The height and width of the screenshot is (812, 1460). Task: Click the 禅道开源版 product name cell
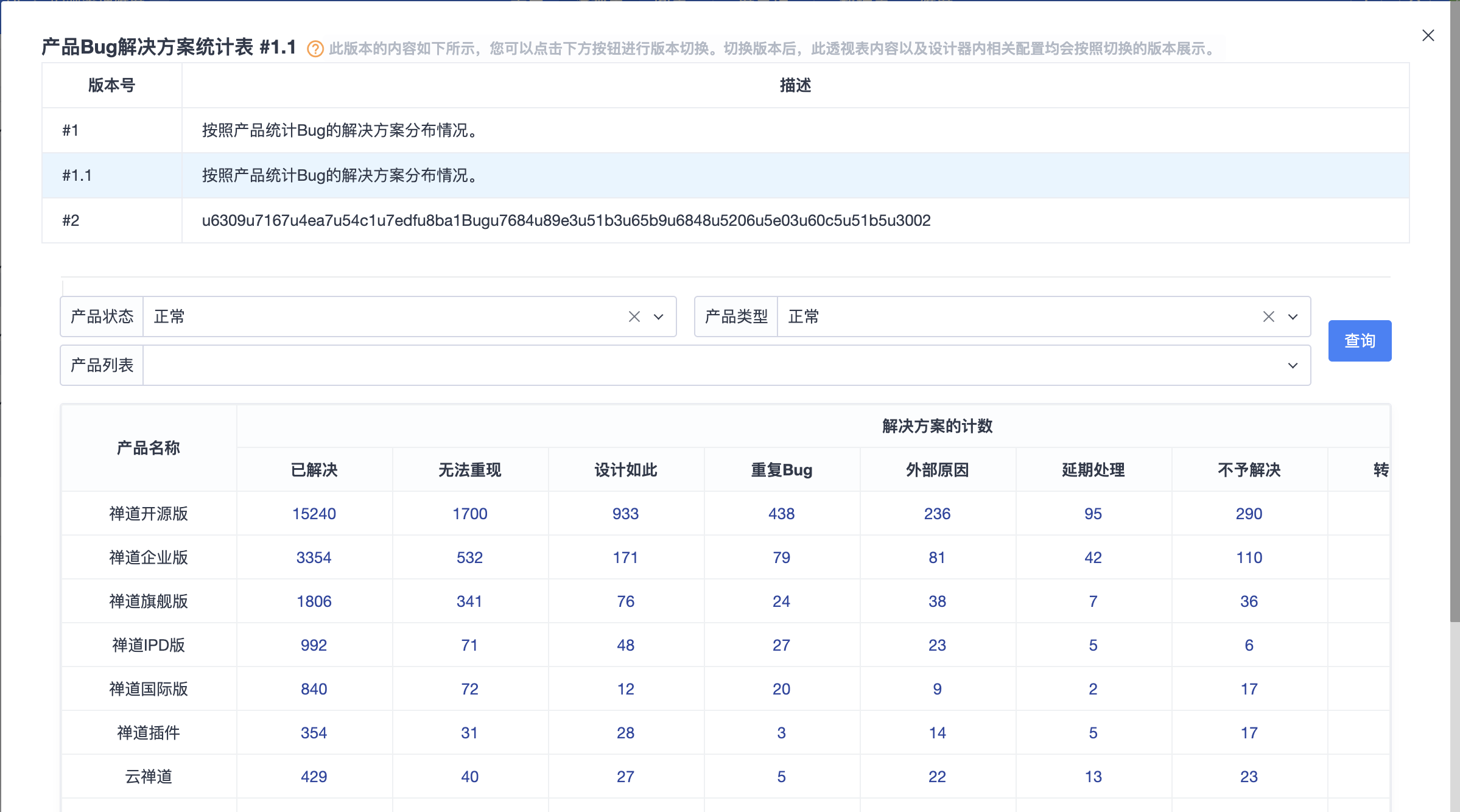149,514
